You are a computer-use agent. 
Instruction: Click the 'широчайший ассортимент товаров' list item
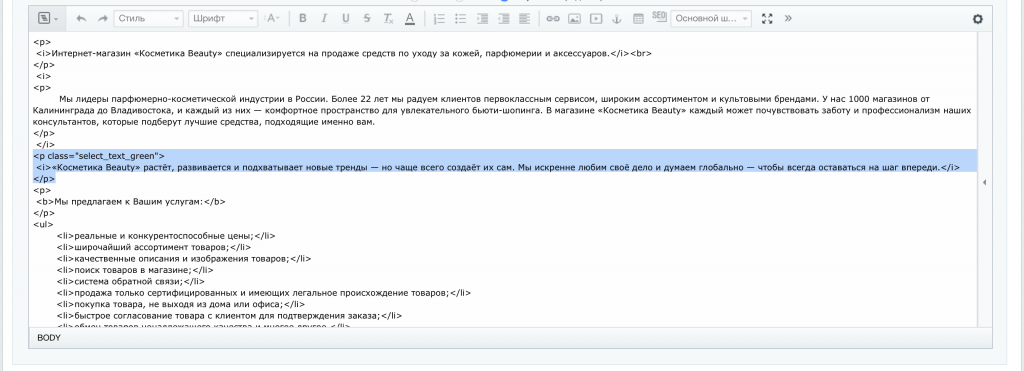click(x=153, y=248)
